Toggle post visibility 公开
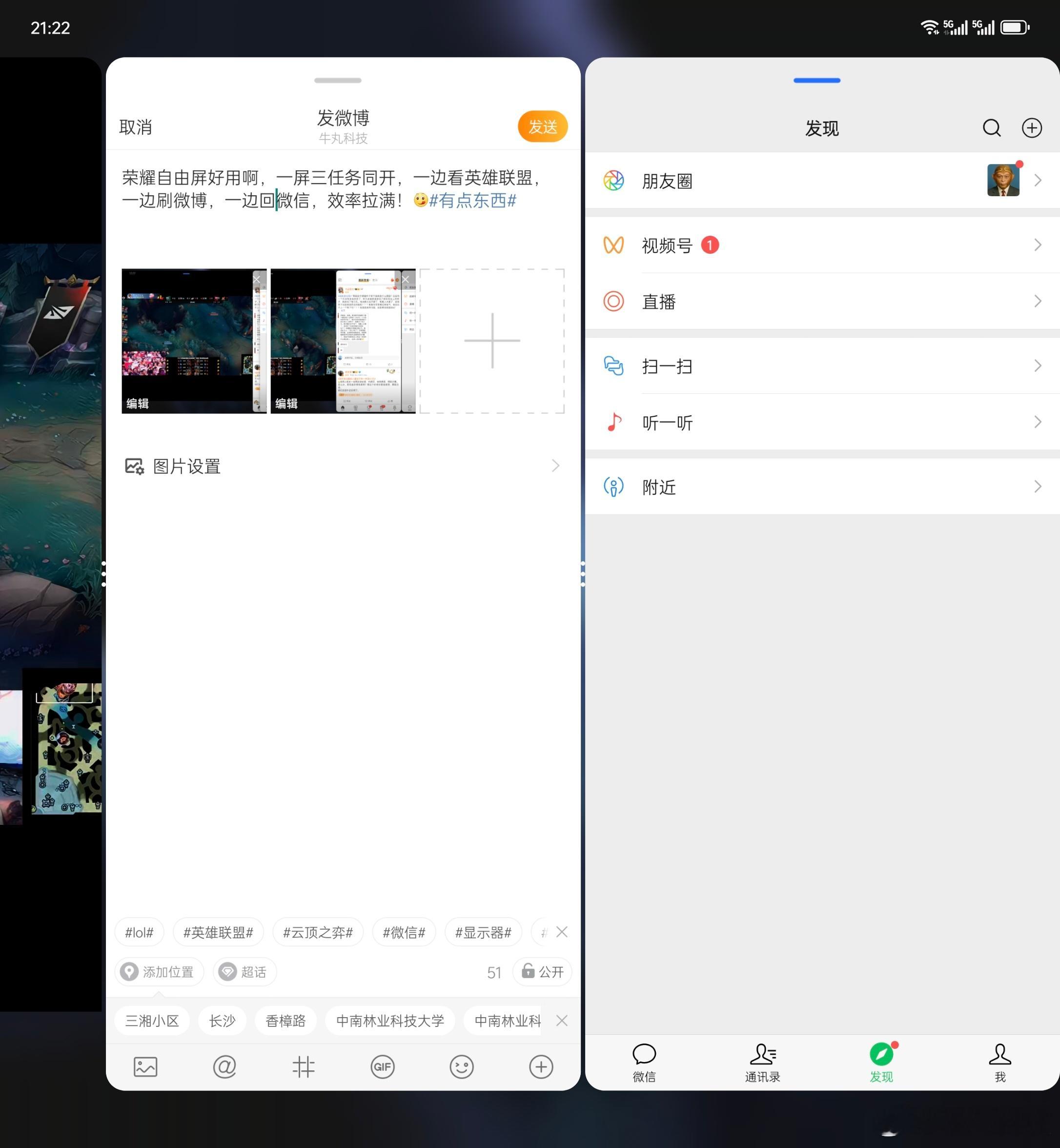 [x=543, y=972]
